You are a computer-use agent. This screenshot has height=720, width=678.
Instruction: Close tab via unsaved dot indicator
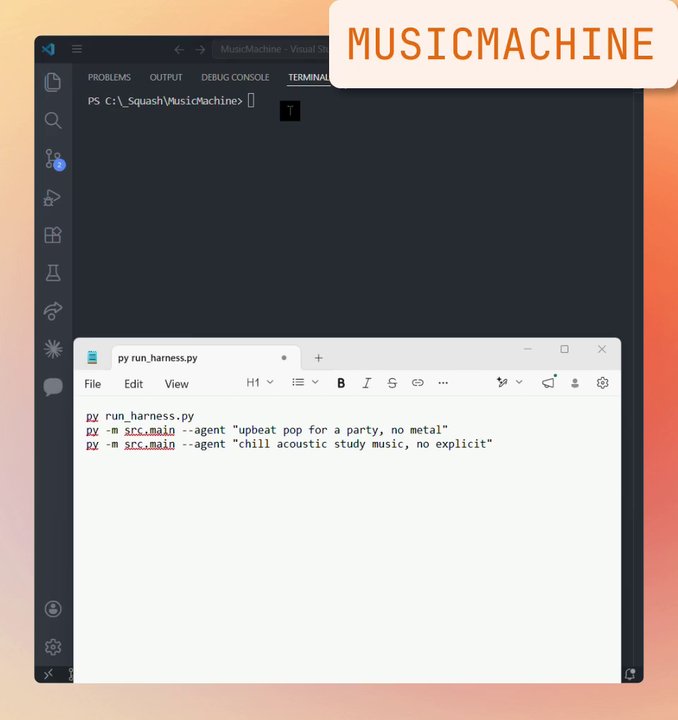point(284,358)
